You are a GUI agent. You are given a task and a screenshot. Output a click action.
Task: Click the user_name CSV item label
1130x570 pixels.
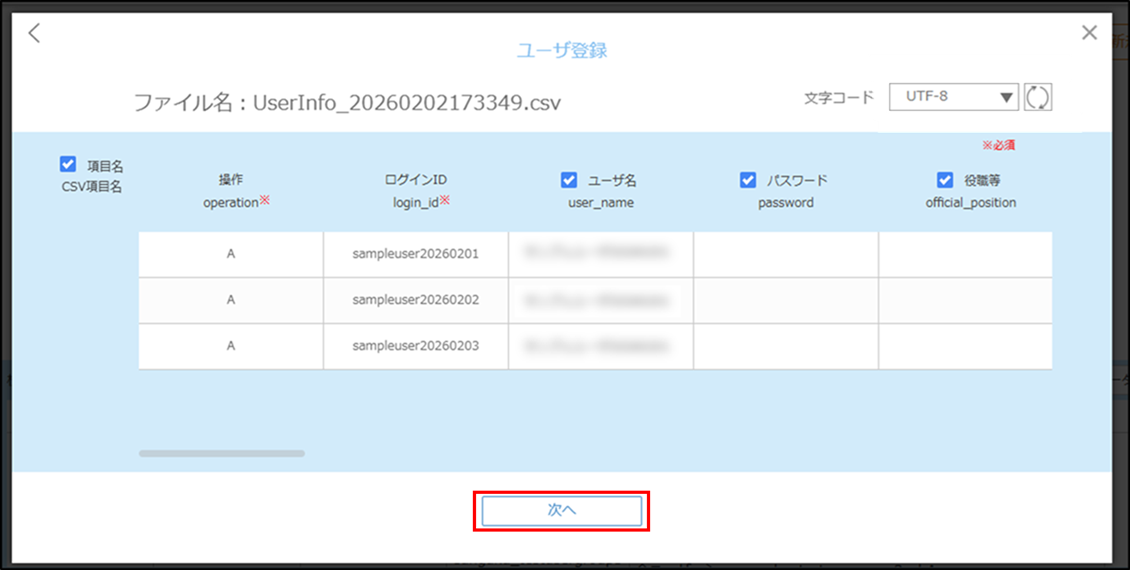point(601,203)
